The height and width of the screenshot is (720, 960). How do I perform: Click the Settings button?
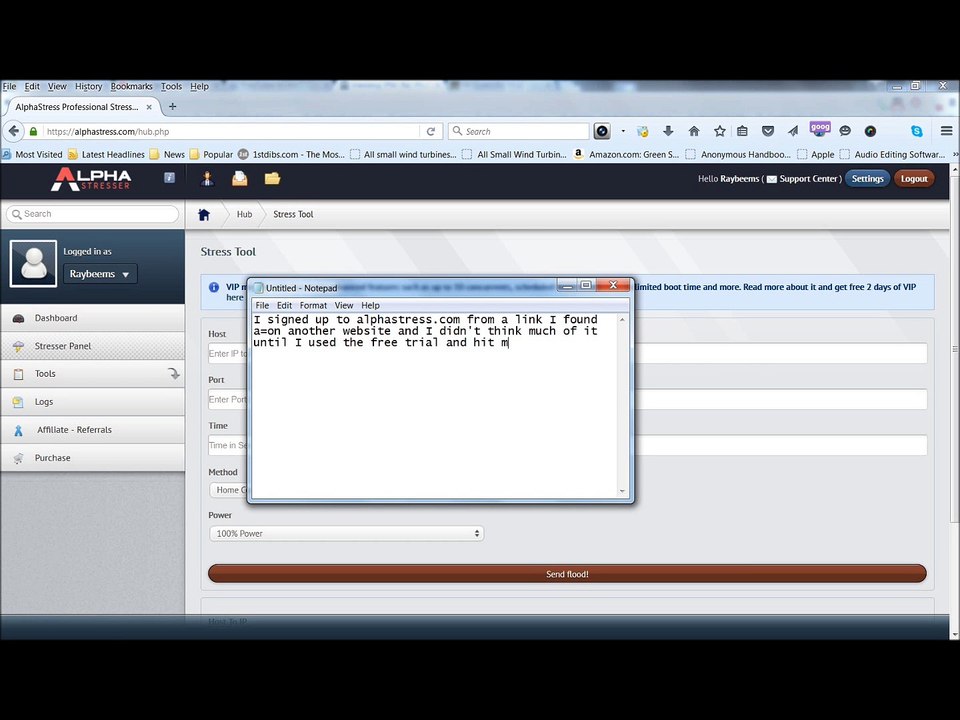[x=867, y=179]
